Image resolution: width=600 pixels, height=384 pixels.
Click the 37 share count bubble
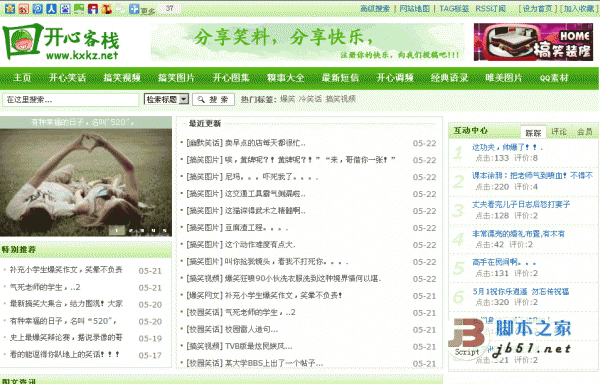(170, 8)
